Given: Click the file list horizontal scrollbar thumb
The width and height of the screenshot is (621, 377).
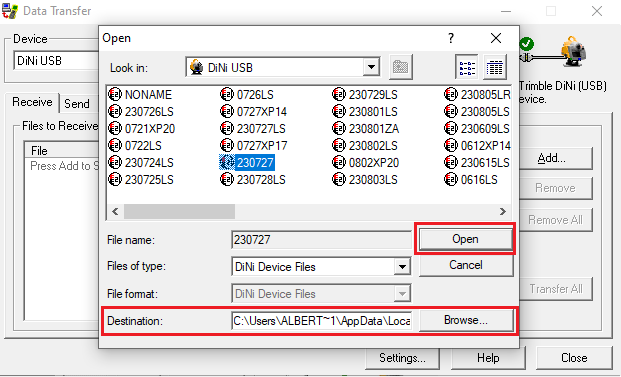Looking at the screenshot, I should click(179, 211).
